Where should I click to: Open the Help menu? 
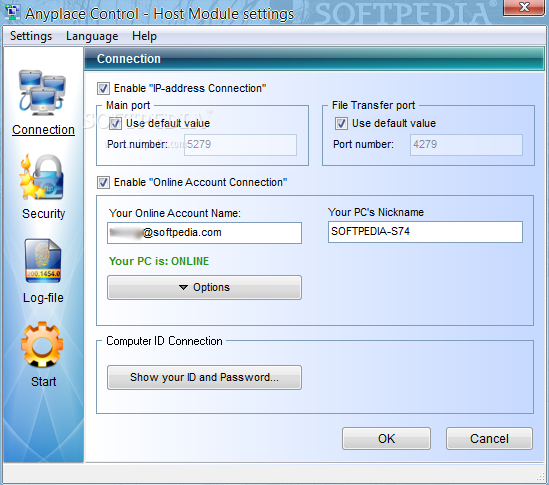pos(144,36)
